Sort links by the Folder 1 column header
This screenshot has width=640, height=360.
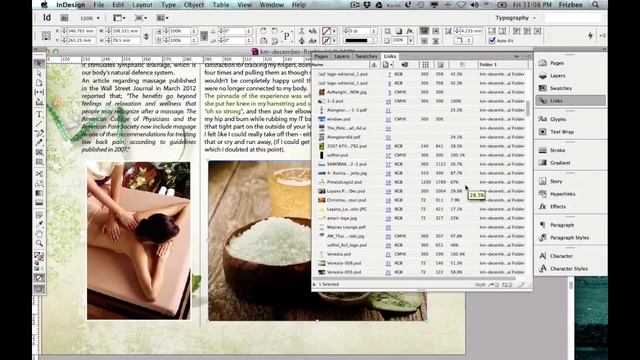(x=503, y=64)
